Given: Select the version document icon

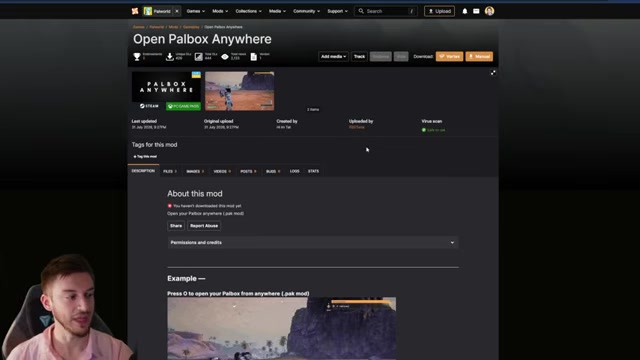Looking at the screenshot, I should click(253, 57).
